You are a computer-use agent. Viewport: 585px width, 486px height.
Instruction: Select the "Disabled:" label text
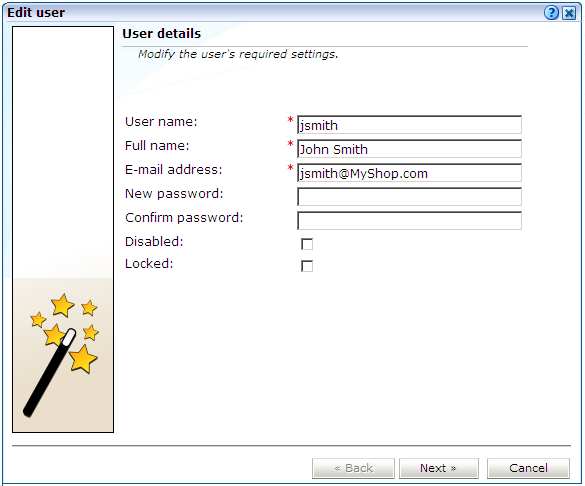pyautogui.click(x=154, y=242)
